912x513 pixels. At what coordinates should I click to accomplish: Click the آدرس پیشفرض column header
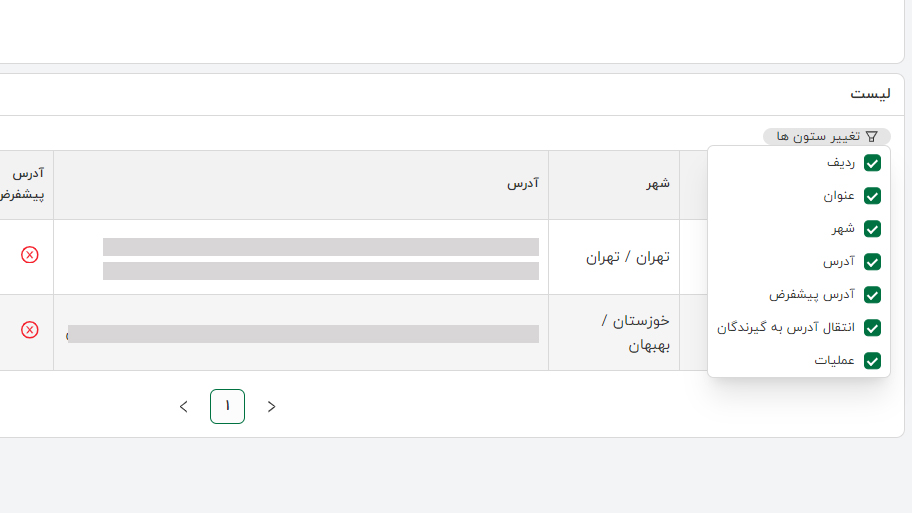coord(26,184)
